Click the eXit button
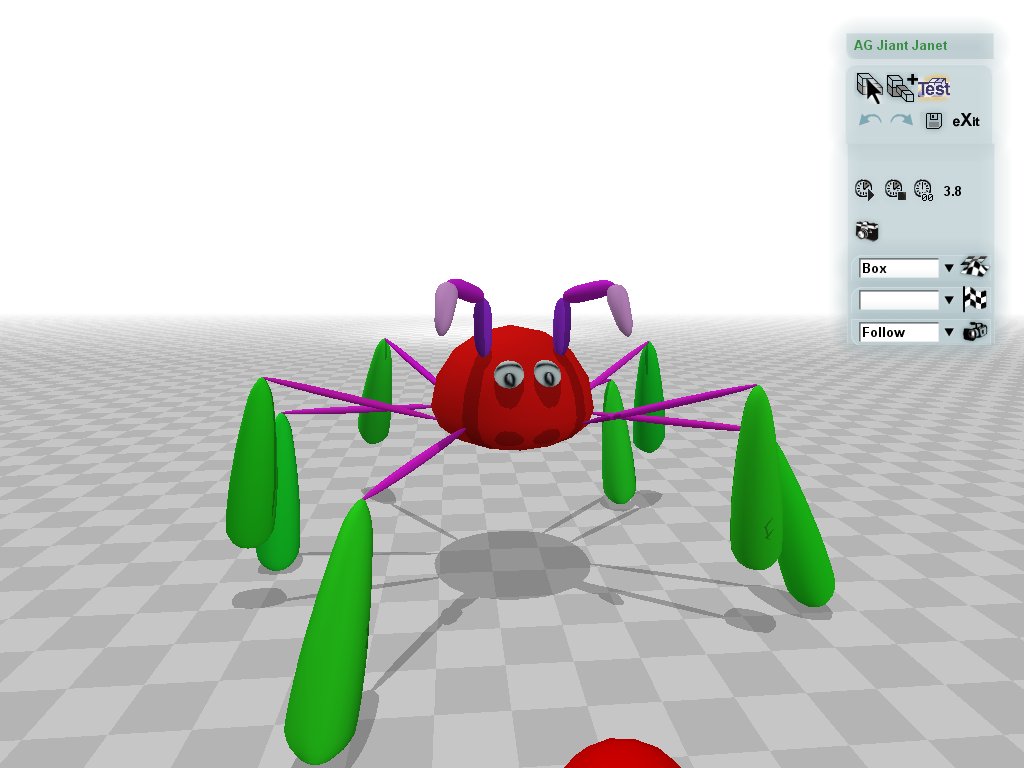Viewport: 1024px width, 768px height. pyautogui.click(x=966, y=121)
